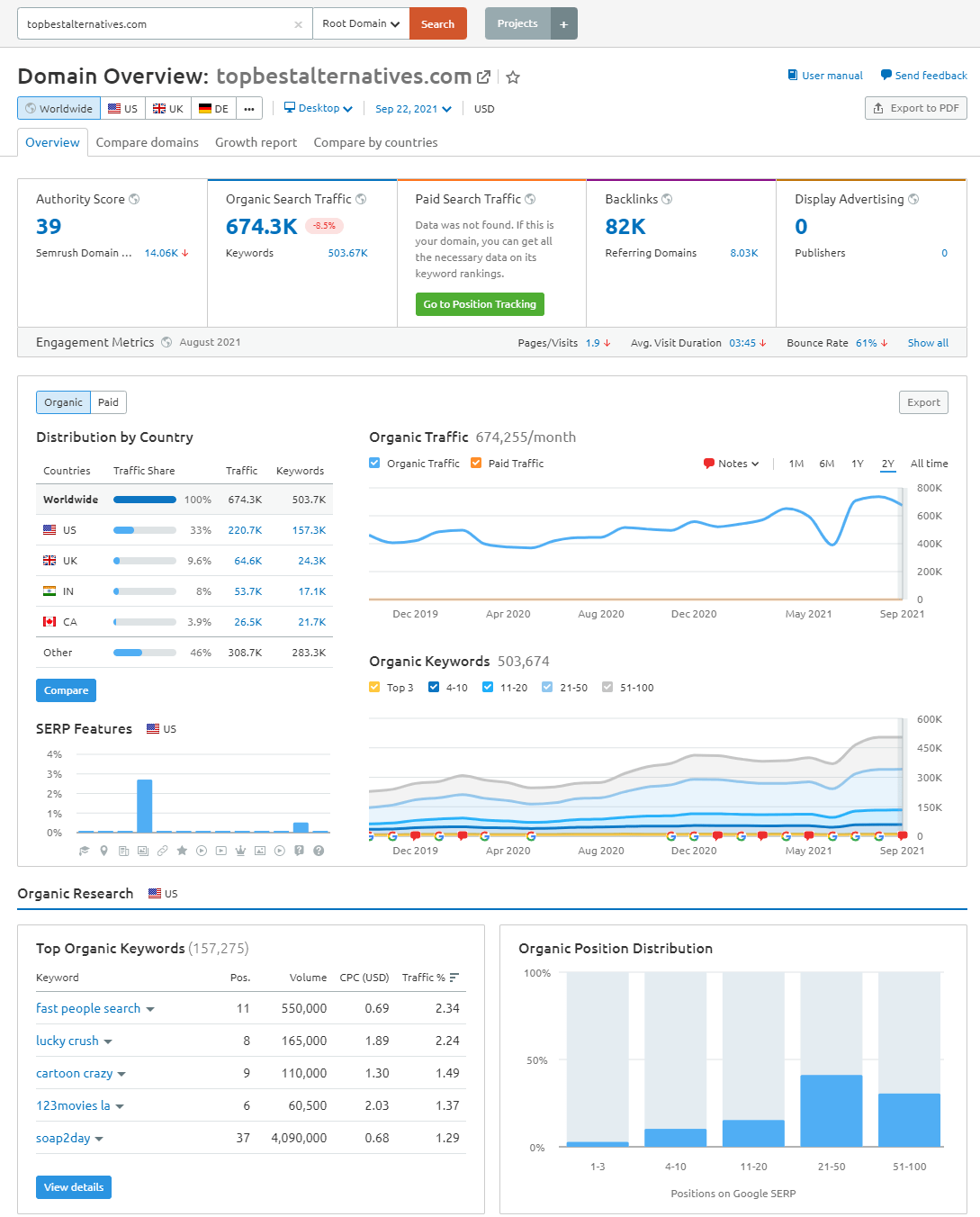Open the Root Domain dropdown
Screen dimensions: 980x1217
click(x=361, y=24)
